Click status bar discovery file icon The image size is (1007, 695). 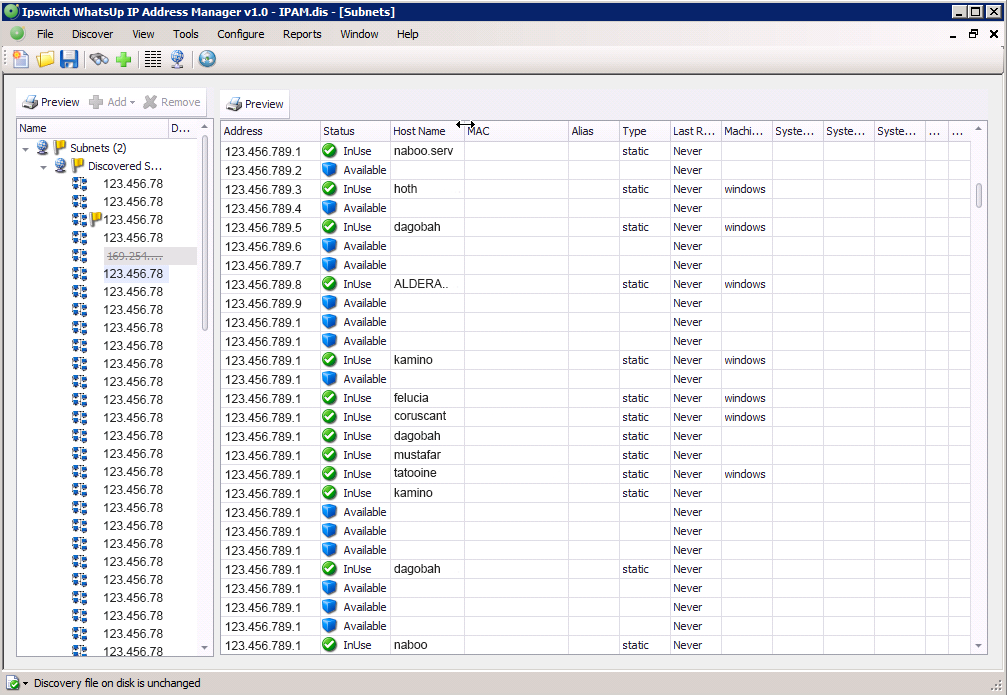[x=13, y=683]
